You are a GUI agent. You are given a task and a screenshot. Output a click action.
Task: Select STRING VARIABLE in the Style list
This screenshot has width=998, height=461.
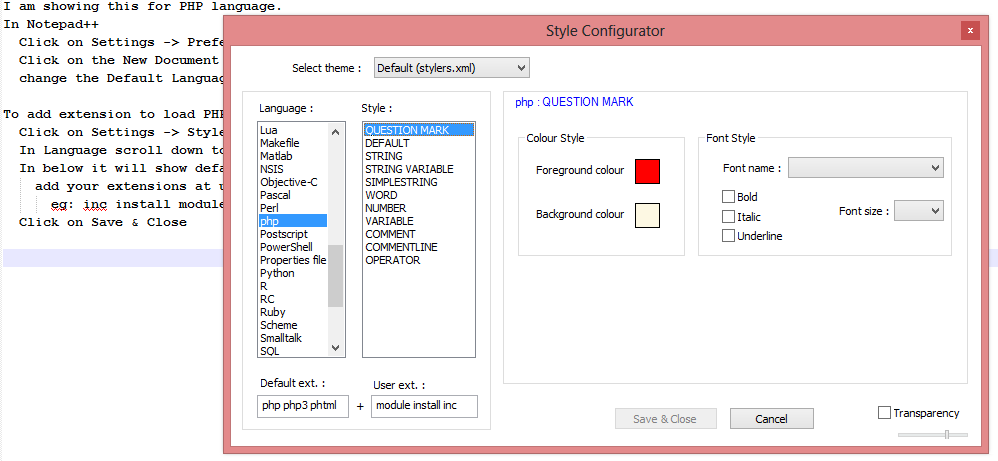pos(419,169)
